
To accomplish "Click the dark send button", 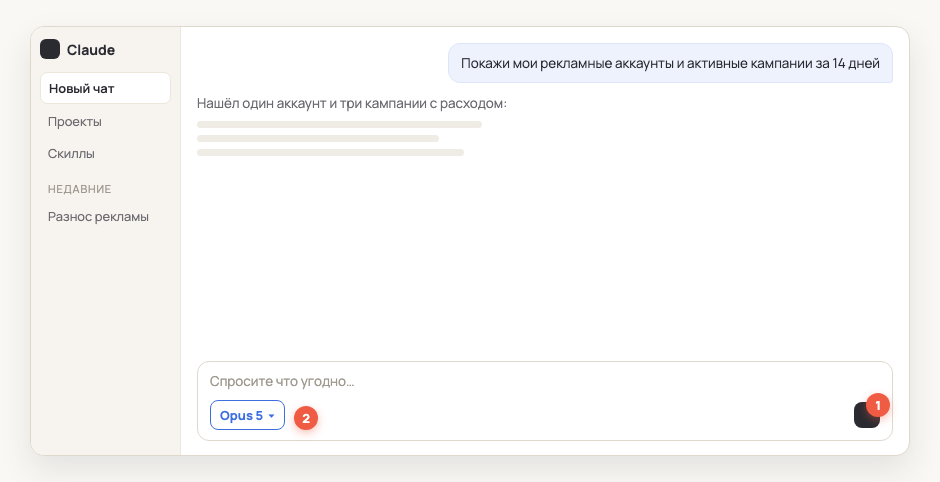I will click(867, 415).
